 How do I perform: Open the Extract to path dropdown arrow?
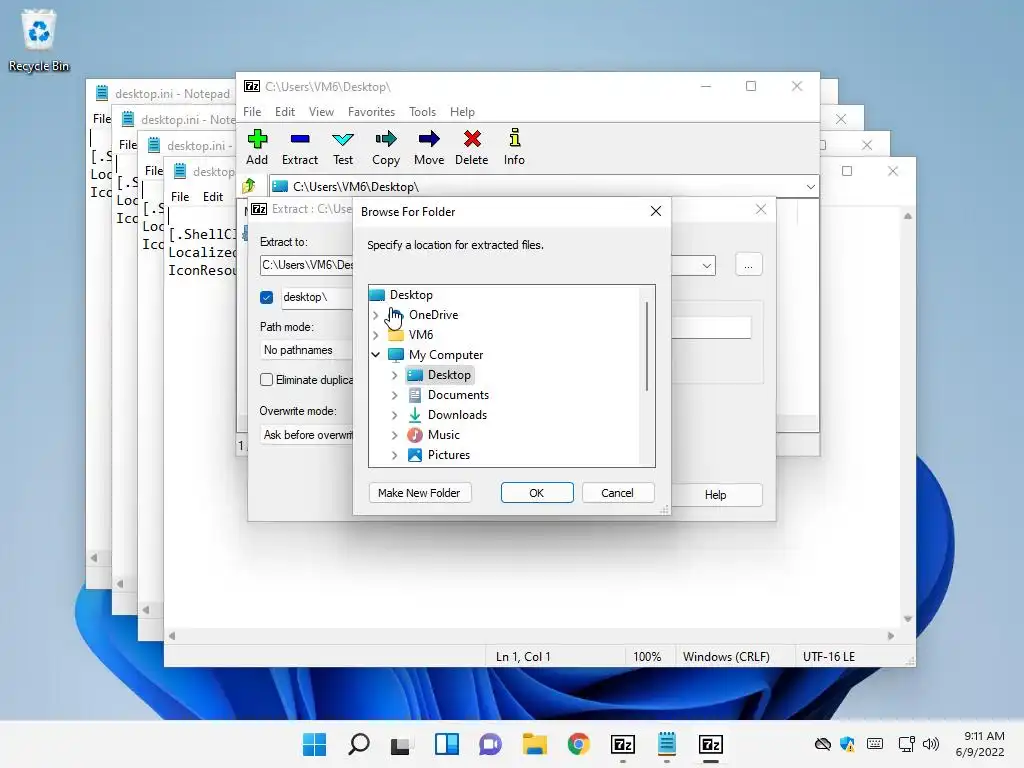[707, 265]
